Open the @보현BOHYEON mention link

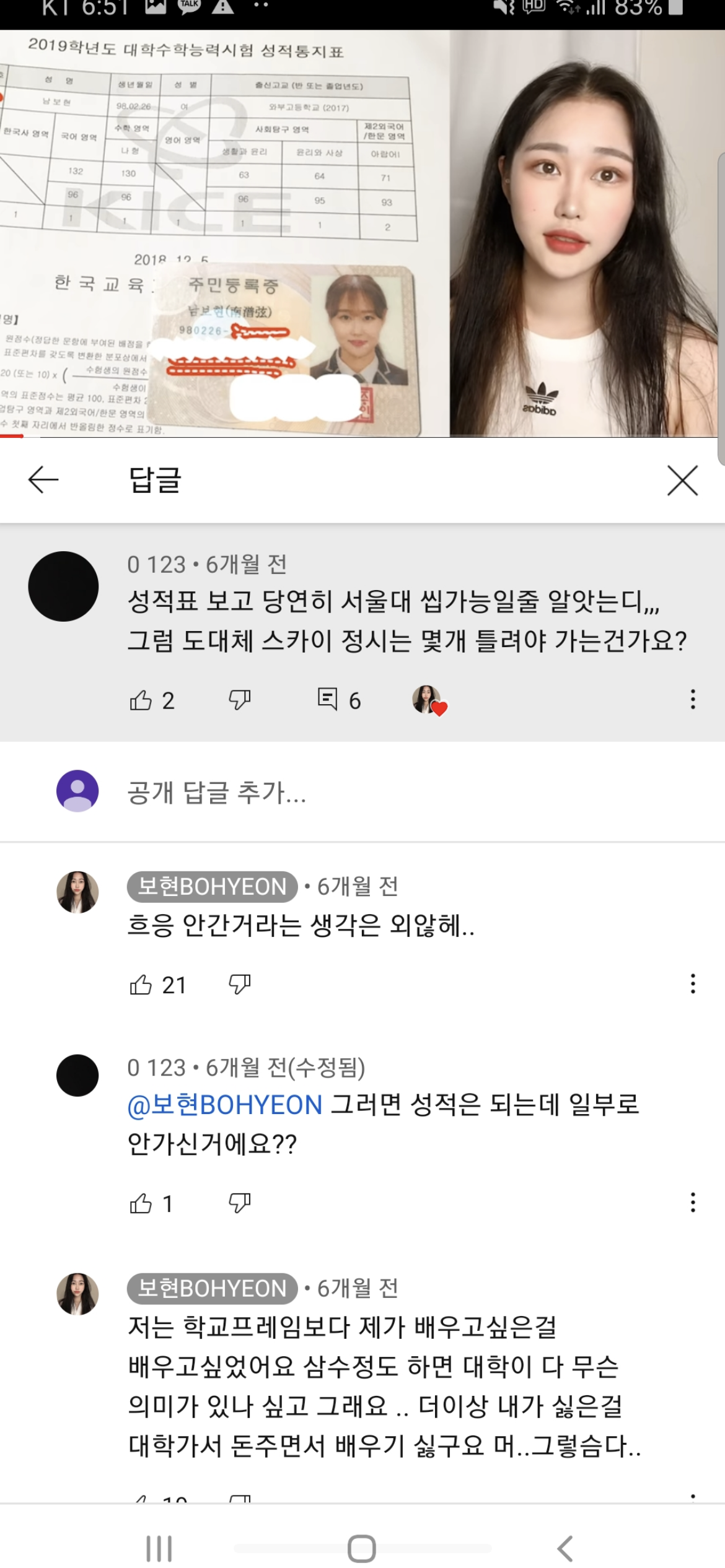[x=224, y=1104]
